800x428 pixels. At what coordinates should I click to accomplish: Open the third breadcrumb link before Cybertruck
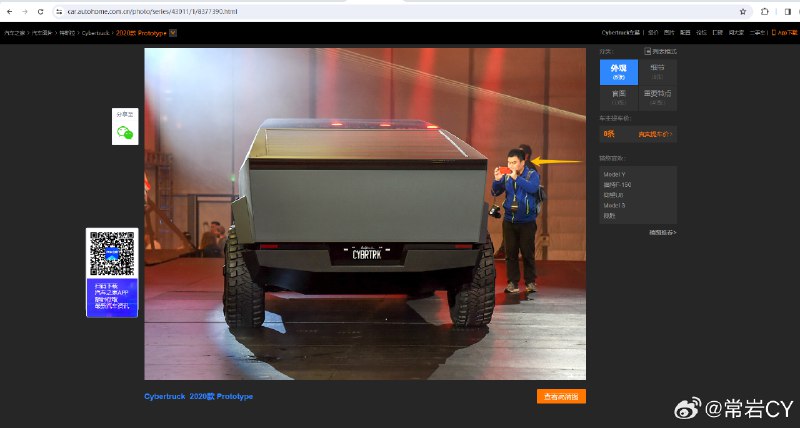[67, 33]
